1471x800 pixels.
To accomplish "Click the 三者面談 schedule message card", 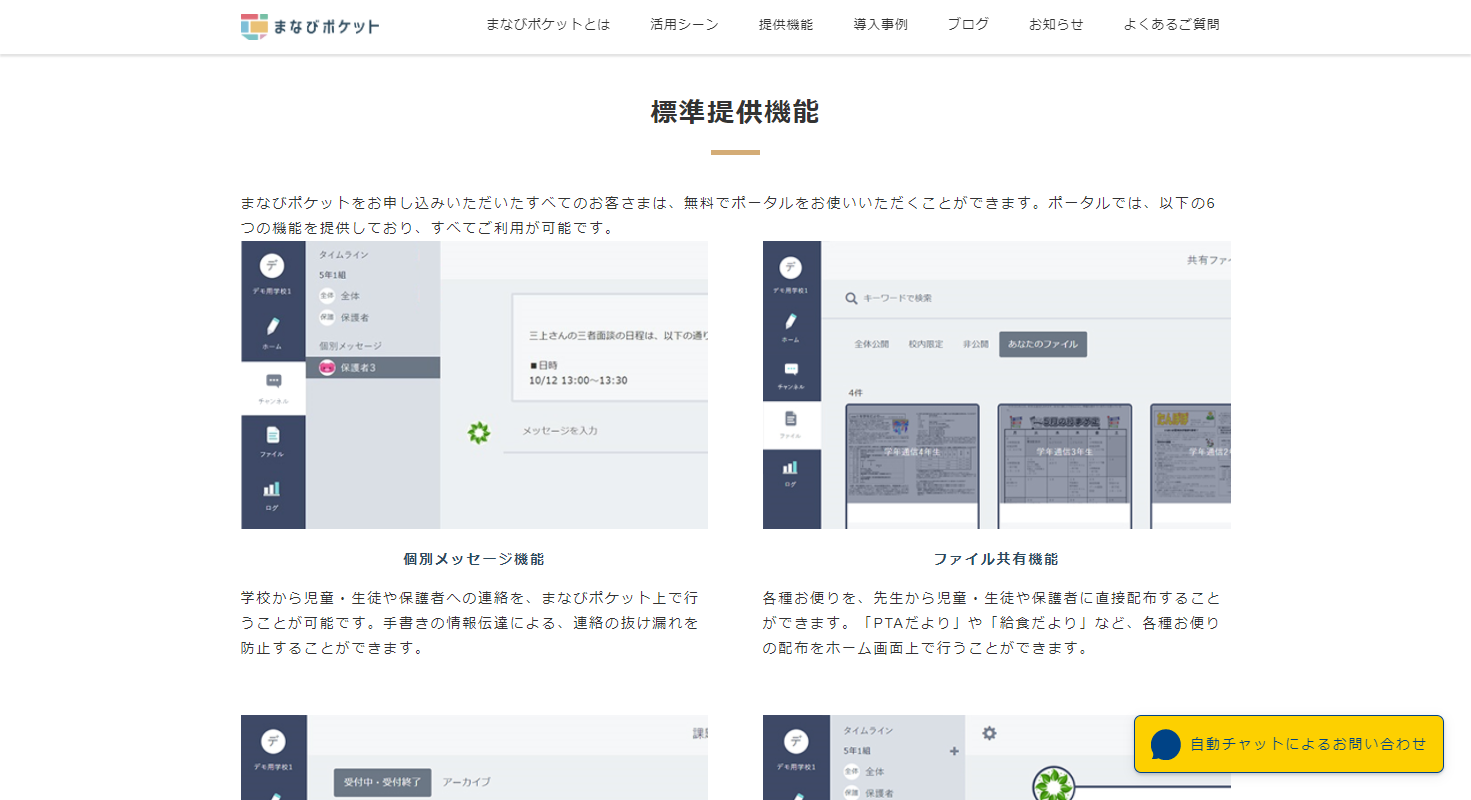I will click(x=610, y=347).
